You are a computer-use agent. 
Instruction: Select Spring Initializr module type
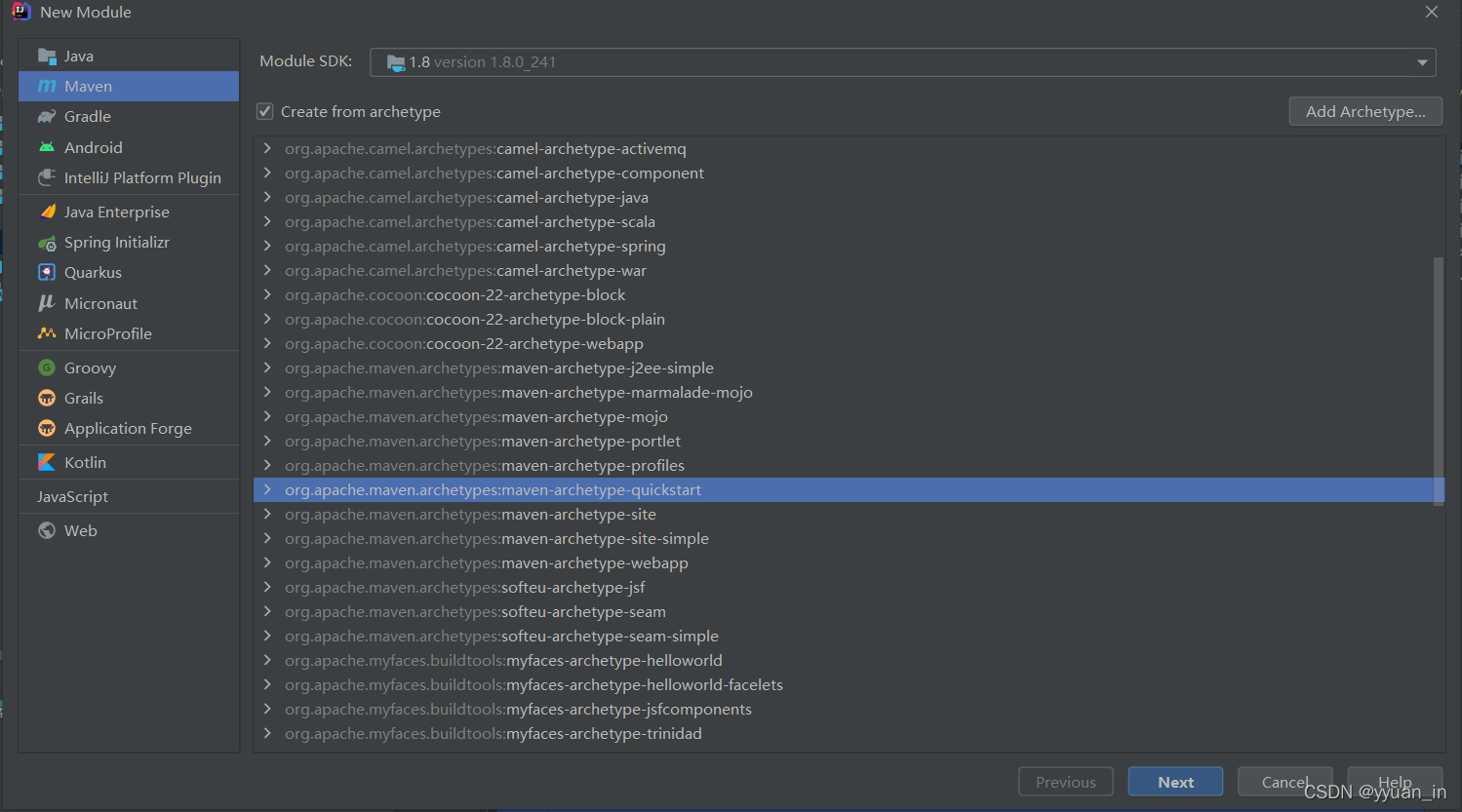point(129,243)
